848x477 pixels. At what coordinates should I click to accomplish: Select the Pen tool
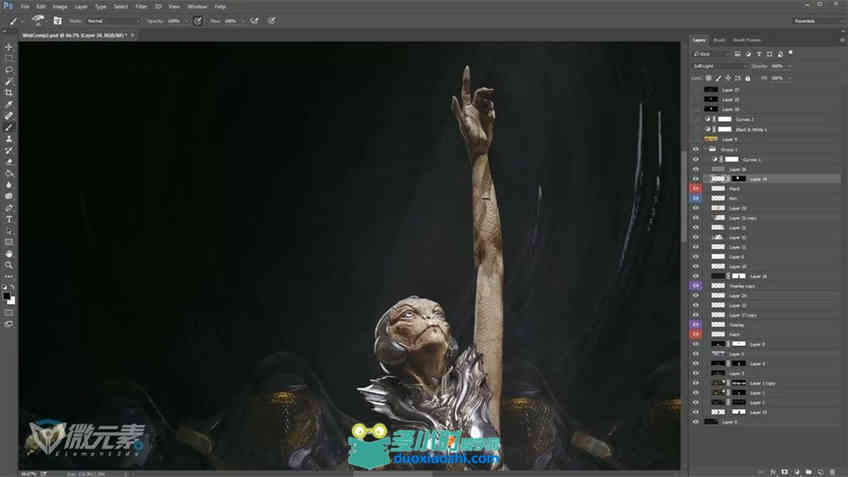[x=9, y=208]
